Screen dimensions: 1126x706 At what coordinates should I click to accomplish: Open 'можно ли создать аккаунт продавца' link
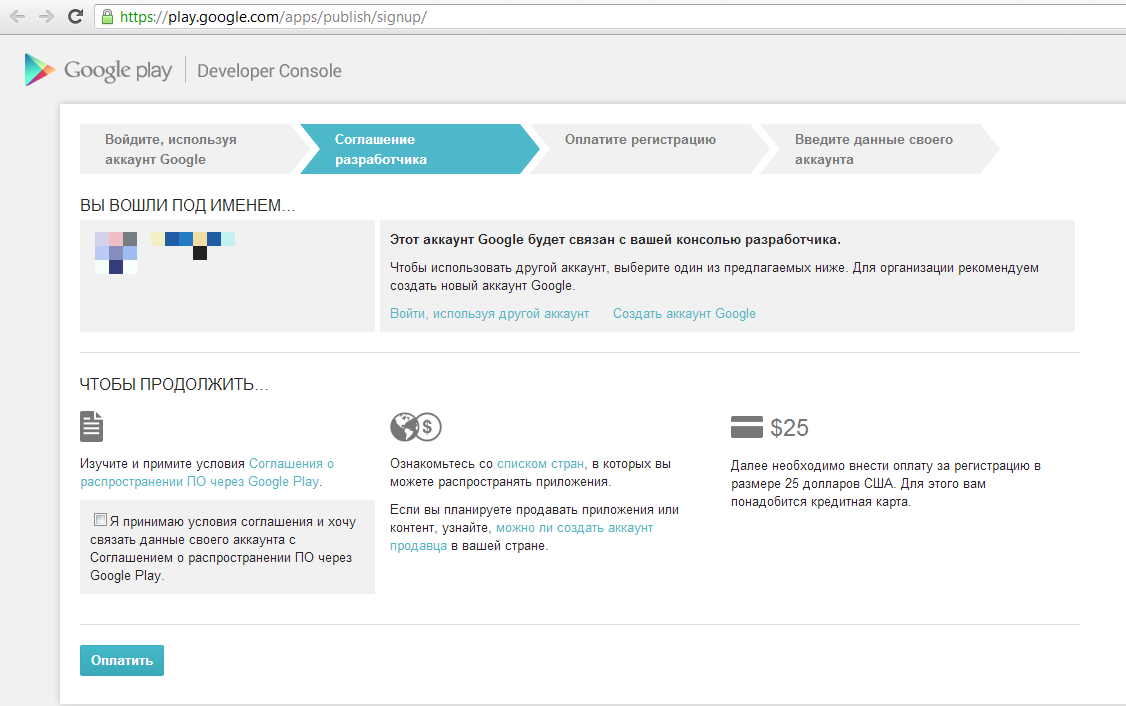(x=521, y=537)
